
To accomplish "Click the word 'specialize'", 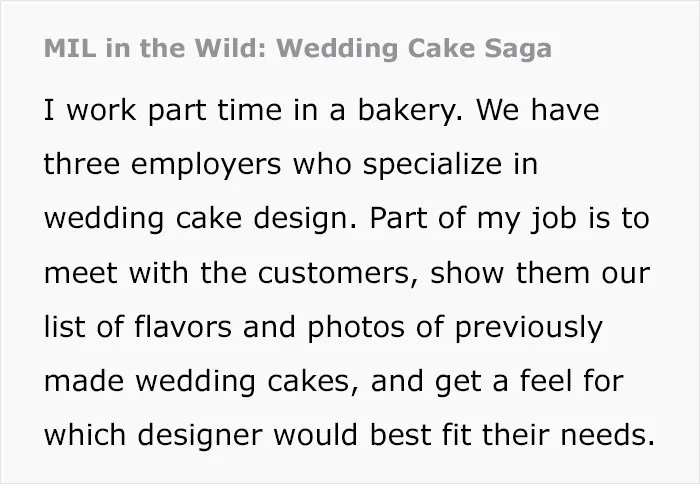I will (432, 165).
